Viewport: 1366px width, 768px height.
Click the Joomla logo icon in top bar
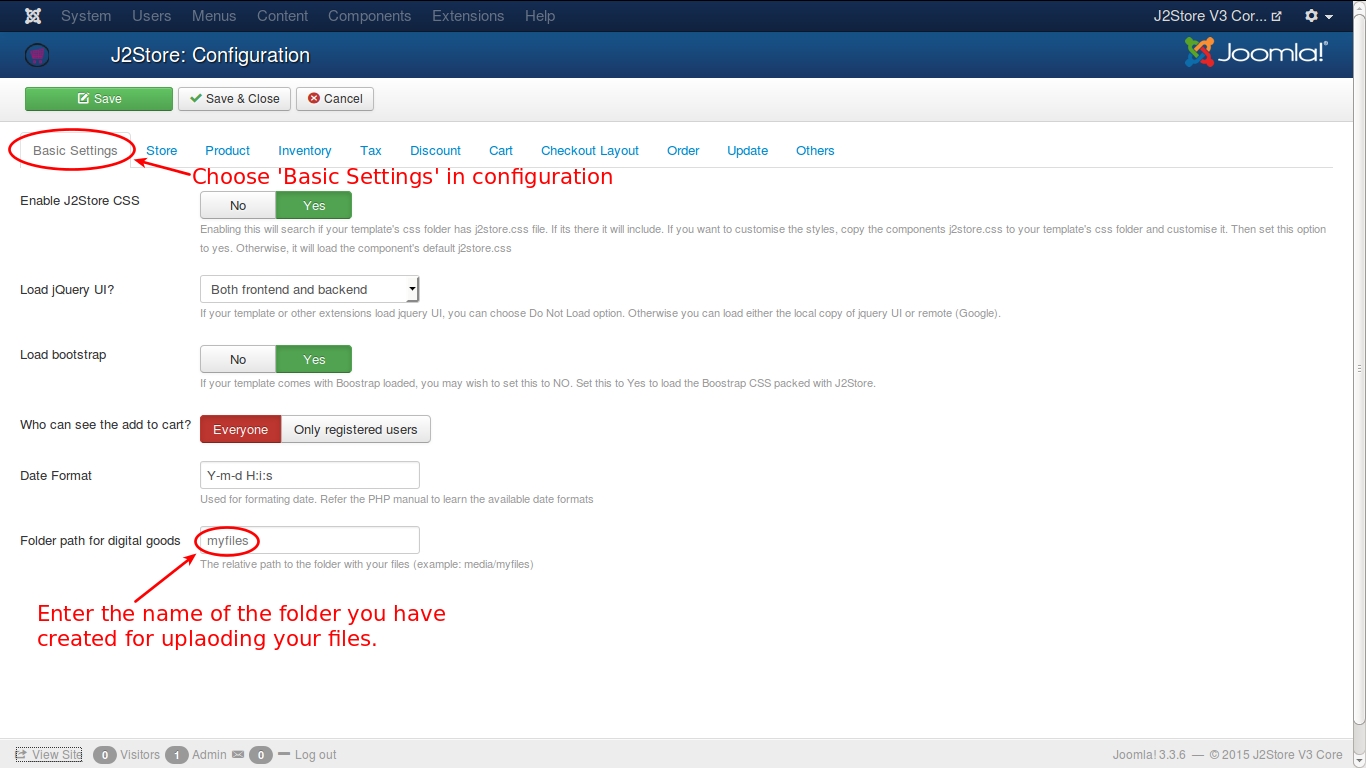click(x=33, y=16)
